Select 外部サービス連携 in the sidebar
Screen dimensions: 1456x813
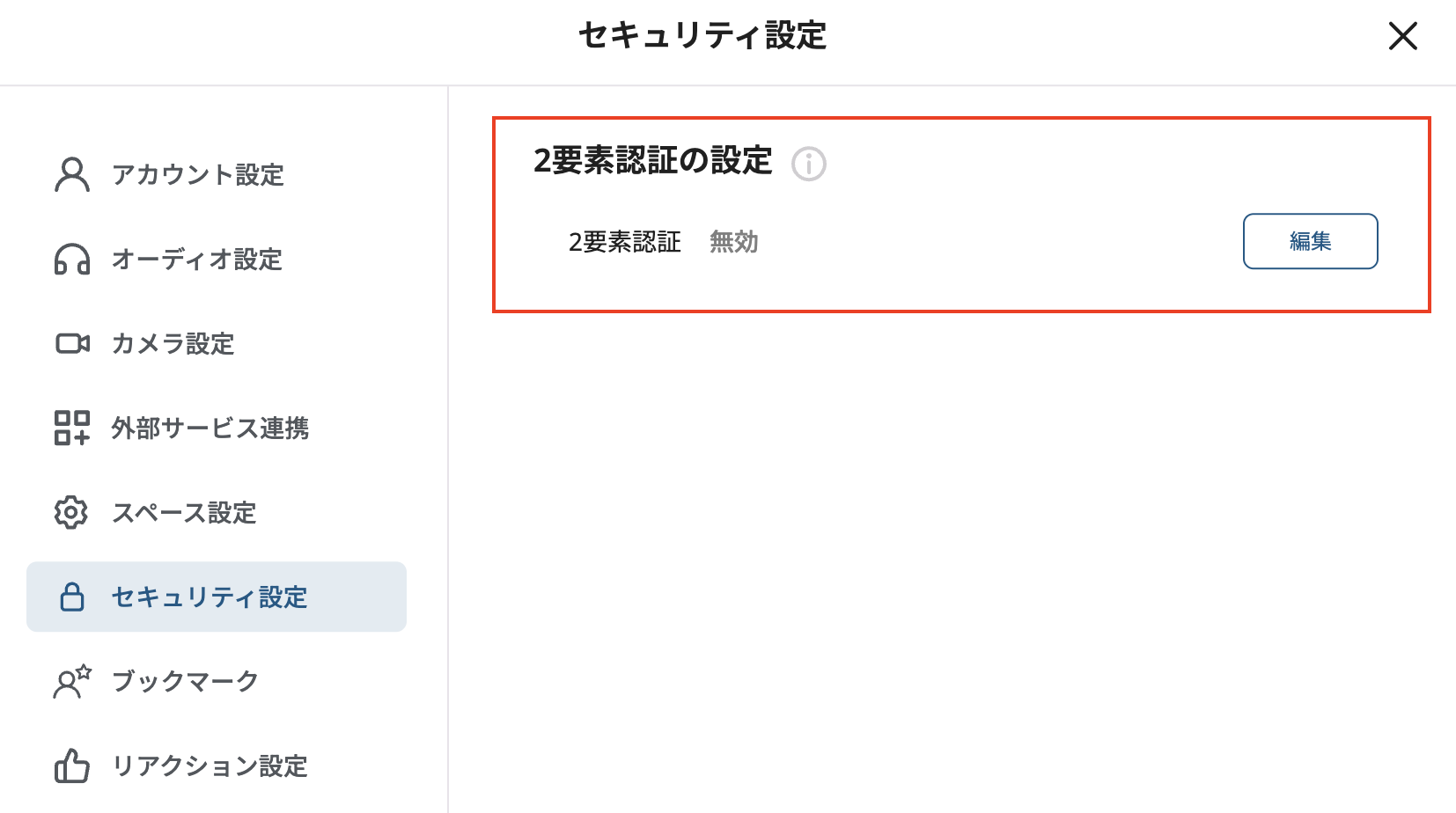pos(211,428)
